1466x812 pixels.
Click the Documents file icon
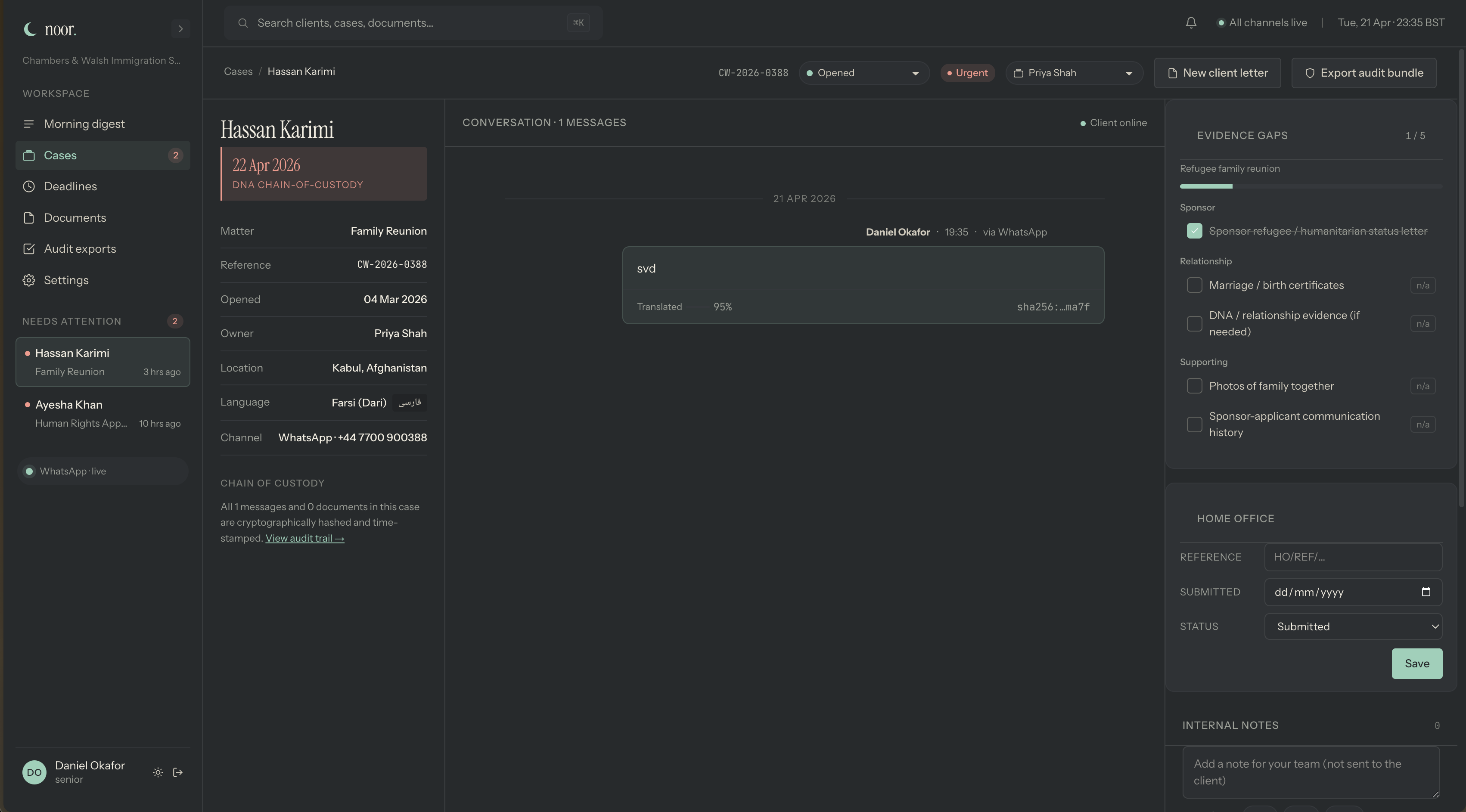pos(29,218)
